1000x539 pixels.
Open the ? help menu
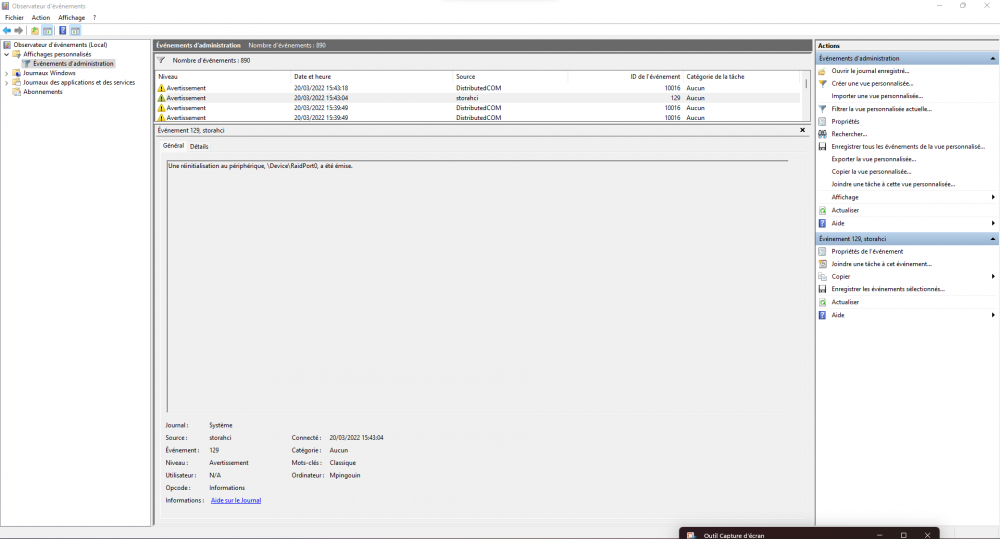[94, 18]
